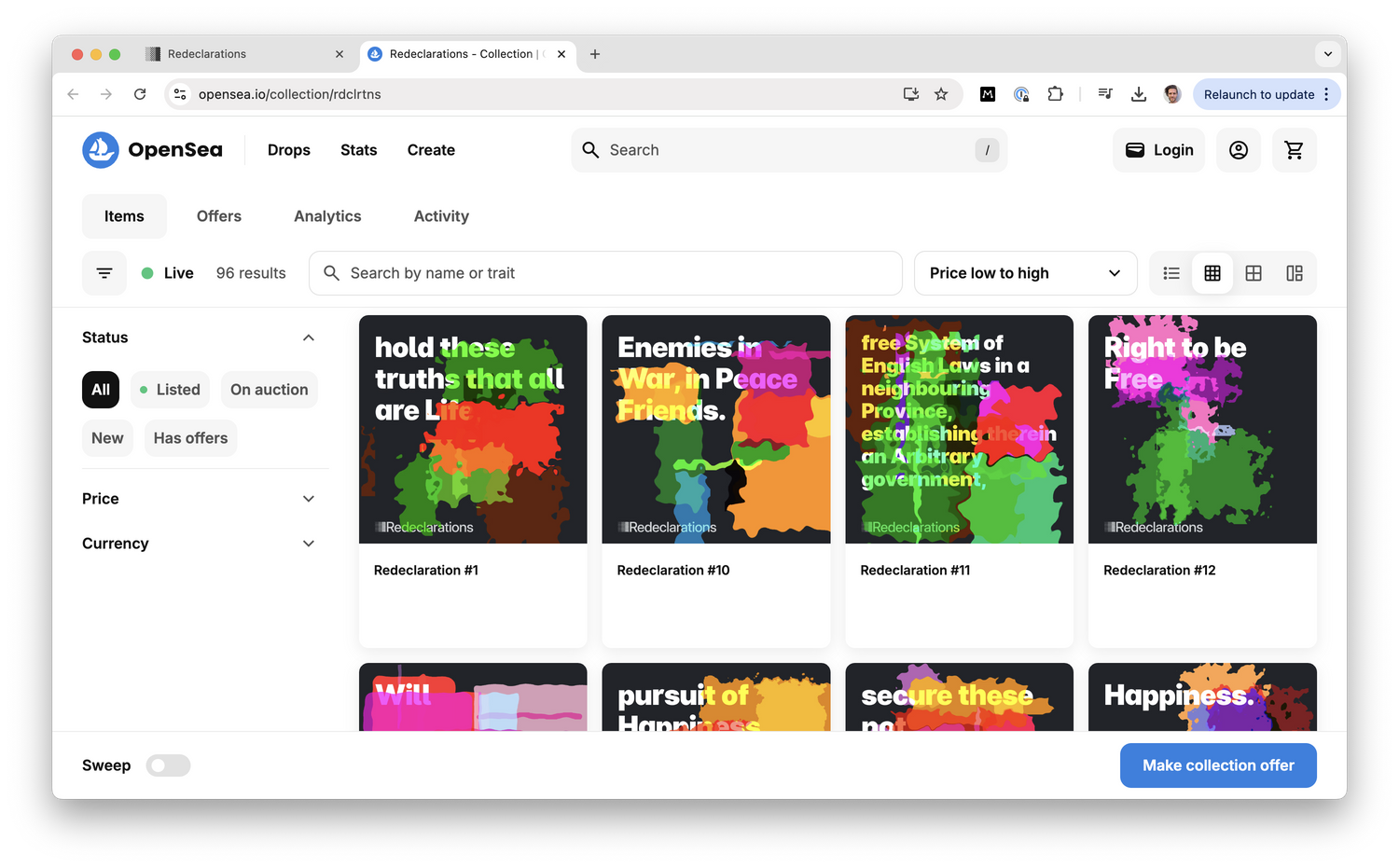Enable the On auction status filter
The height and width of the screenshot is (868, 1399).
coord(269,390)
